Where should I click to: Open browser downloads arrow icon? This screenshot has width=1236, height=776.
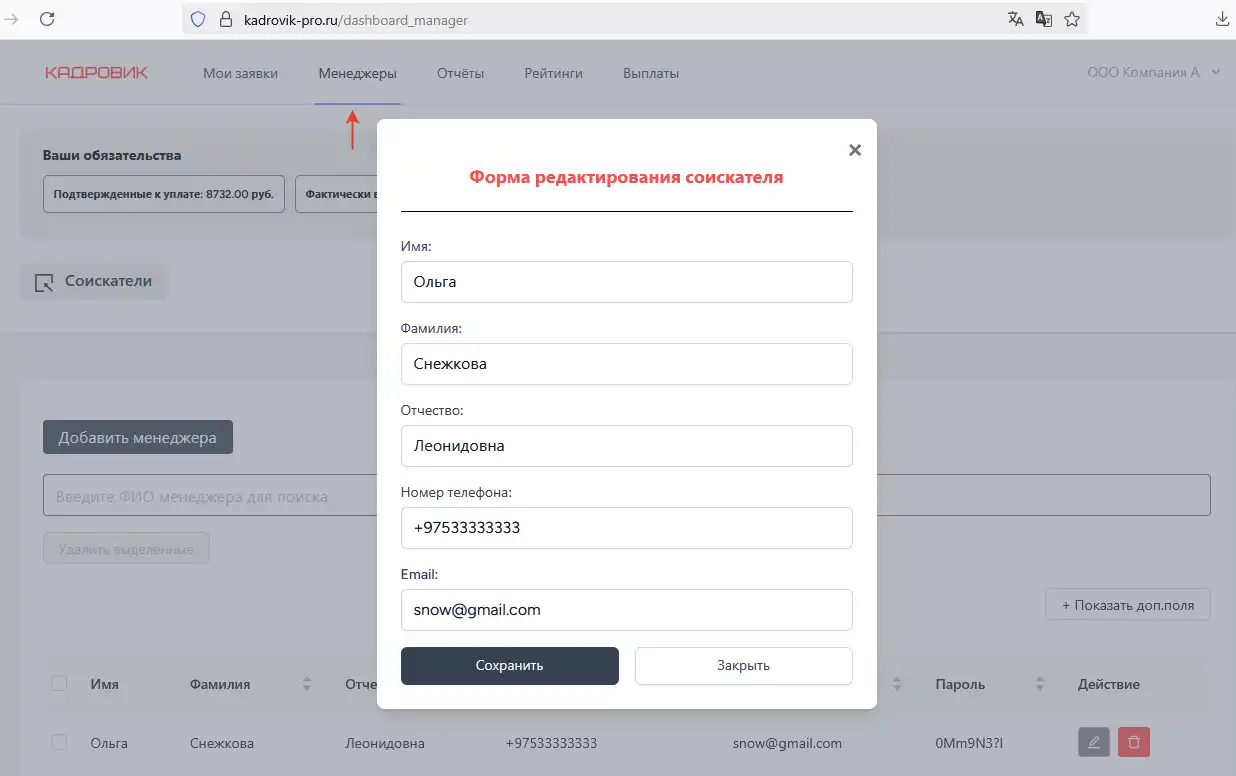[x=1221, y=19]
